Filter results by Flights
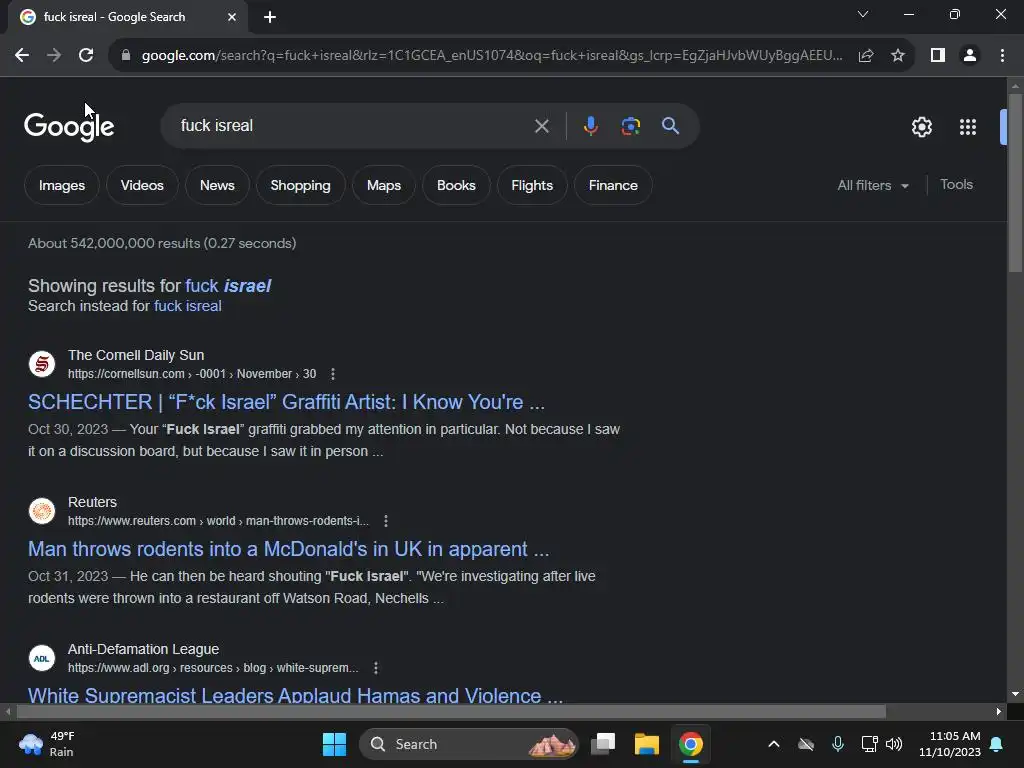 532,185
